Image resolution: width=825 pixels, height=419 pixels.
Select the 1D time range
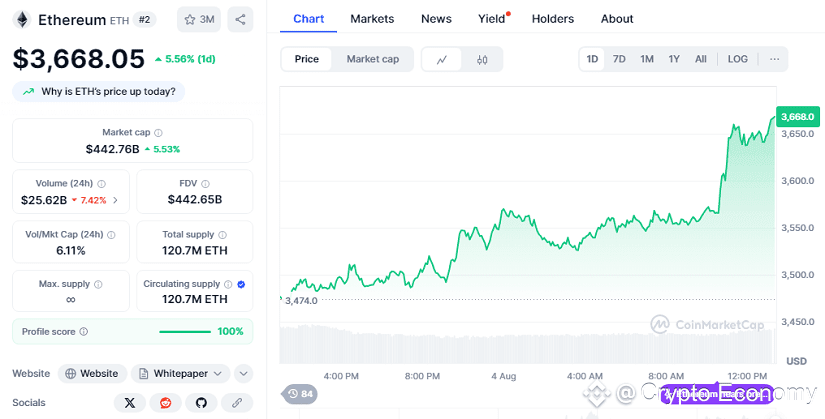[592, 59]
